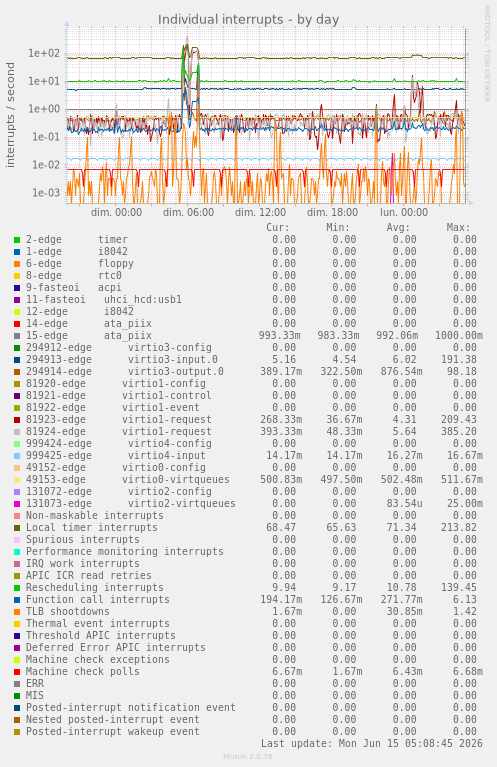
Task: Click the Last update timestamp text
Action: point(372,744)
